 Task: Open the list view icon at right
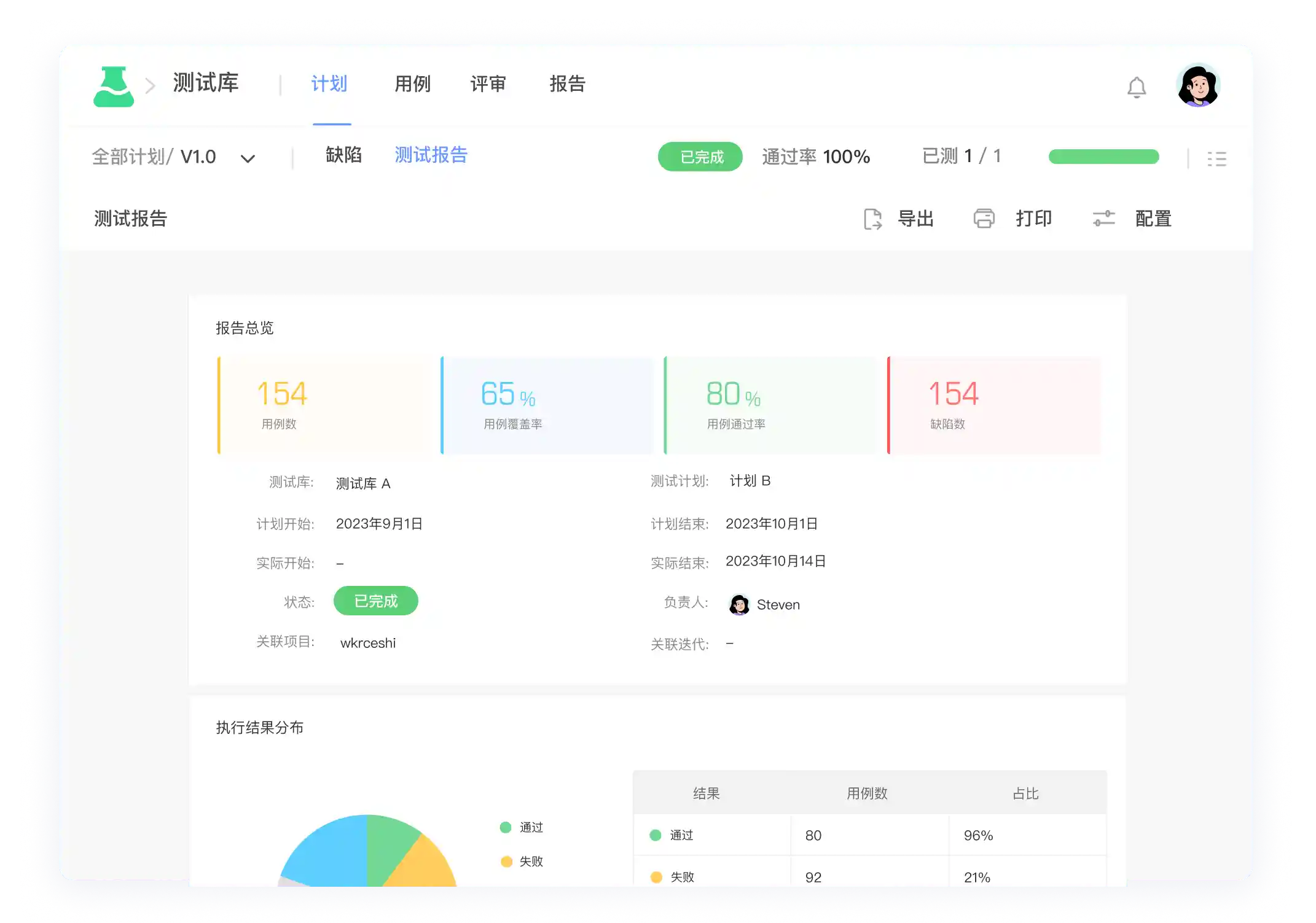click(x=1216, y=159)
